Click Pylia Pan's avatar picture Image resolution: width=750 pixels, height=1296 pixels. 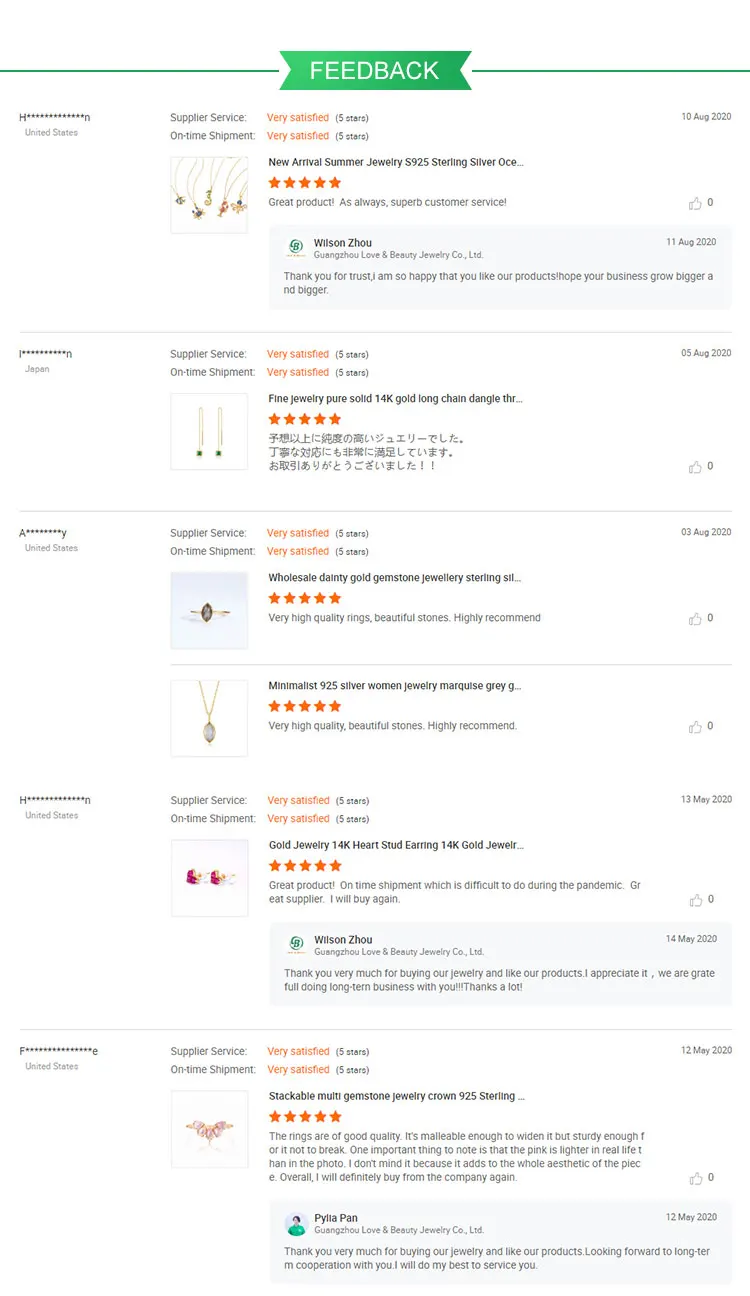[x=296, y=1223]
